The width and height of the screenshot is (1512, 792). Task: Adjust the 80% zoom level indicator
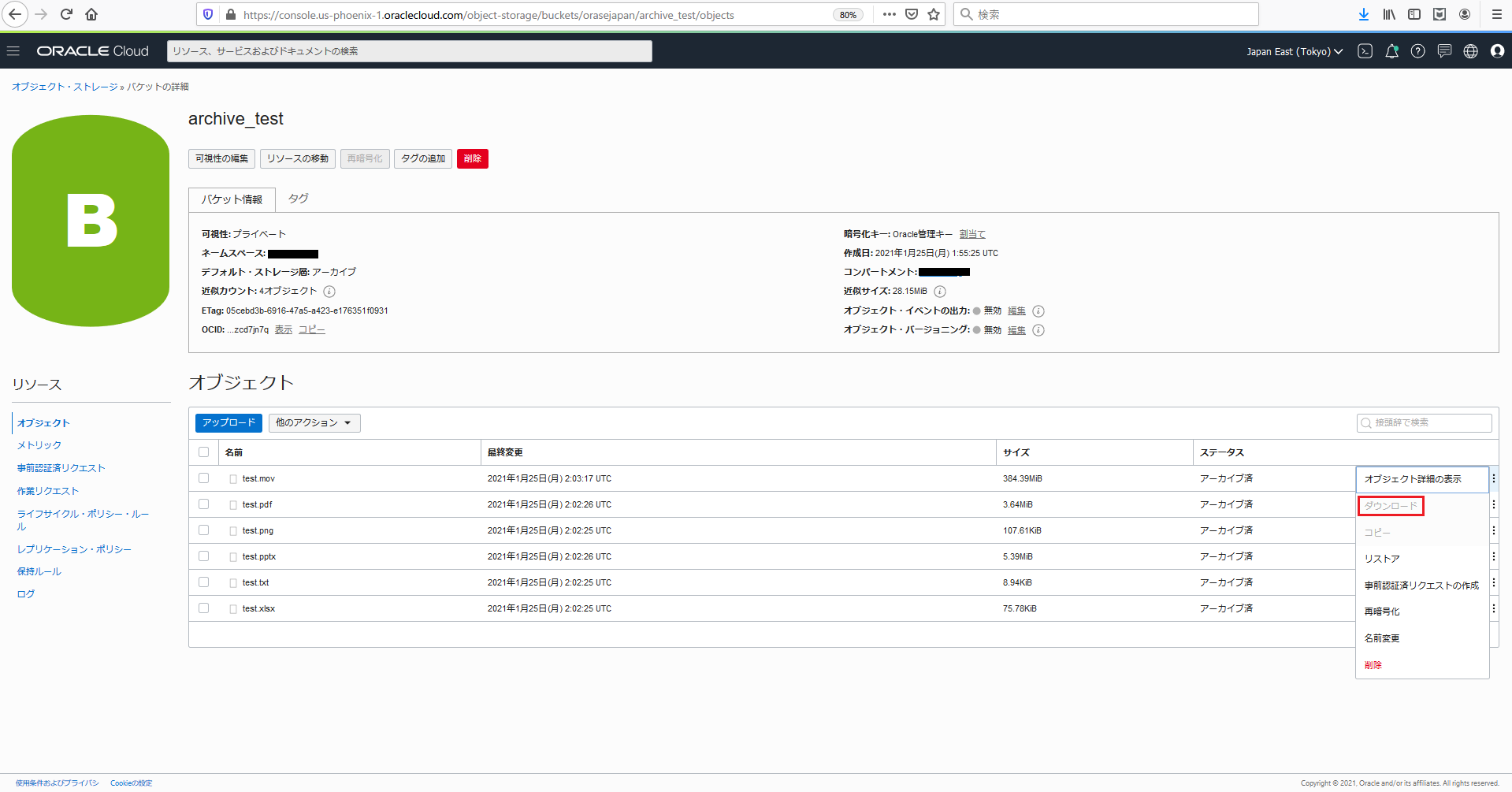click(x=848, y=15)
